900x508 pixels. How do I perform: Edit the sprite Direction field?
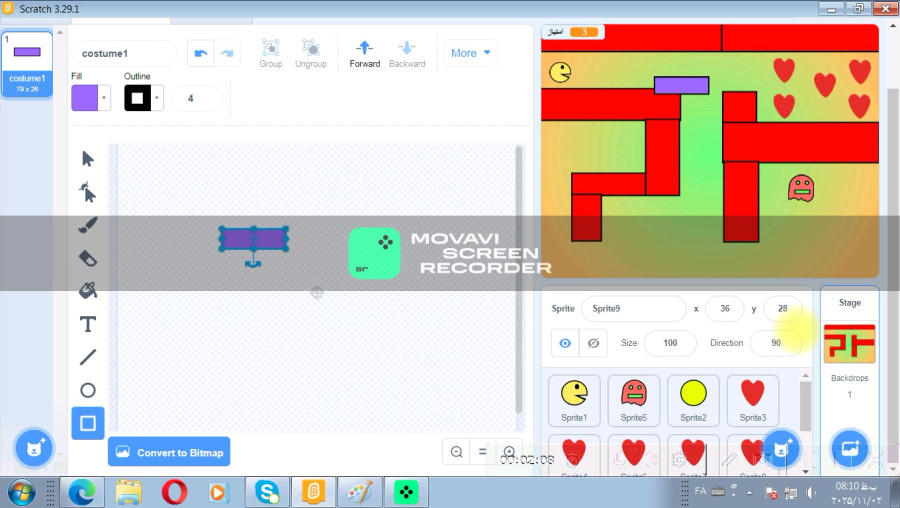776,343
